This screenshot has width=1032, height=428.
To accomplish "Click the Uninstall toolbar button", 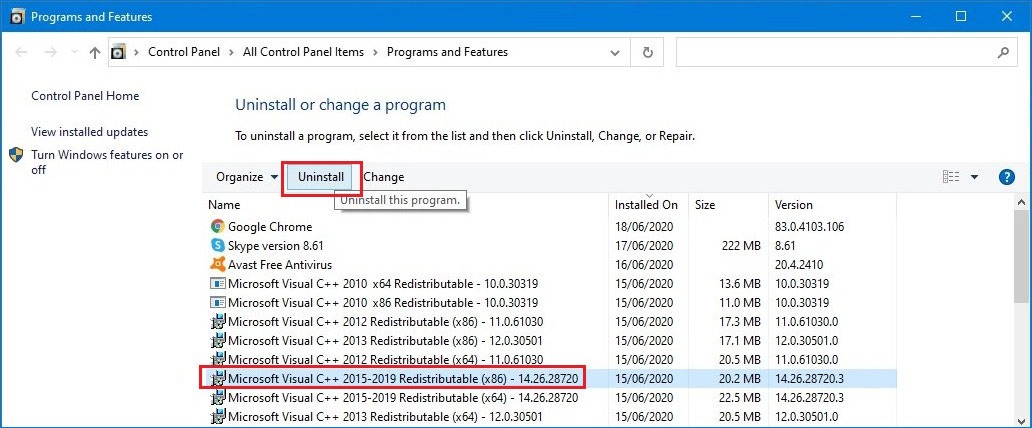I will pyautogui.click(x=321, y=176).
